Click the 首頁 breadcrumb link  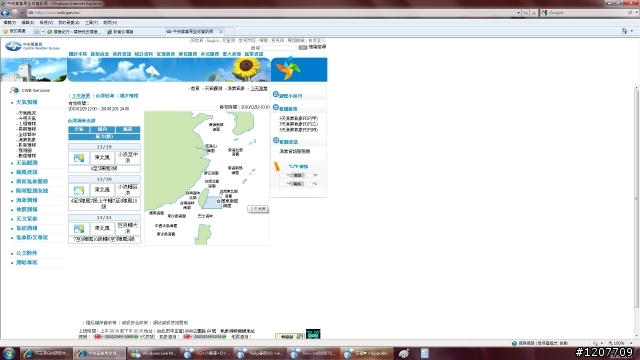click(195, 89)
